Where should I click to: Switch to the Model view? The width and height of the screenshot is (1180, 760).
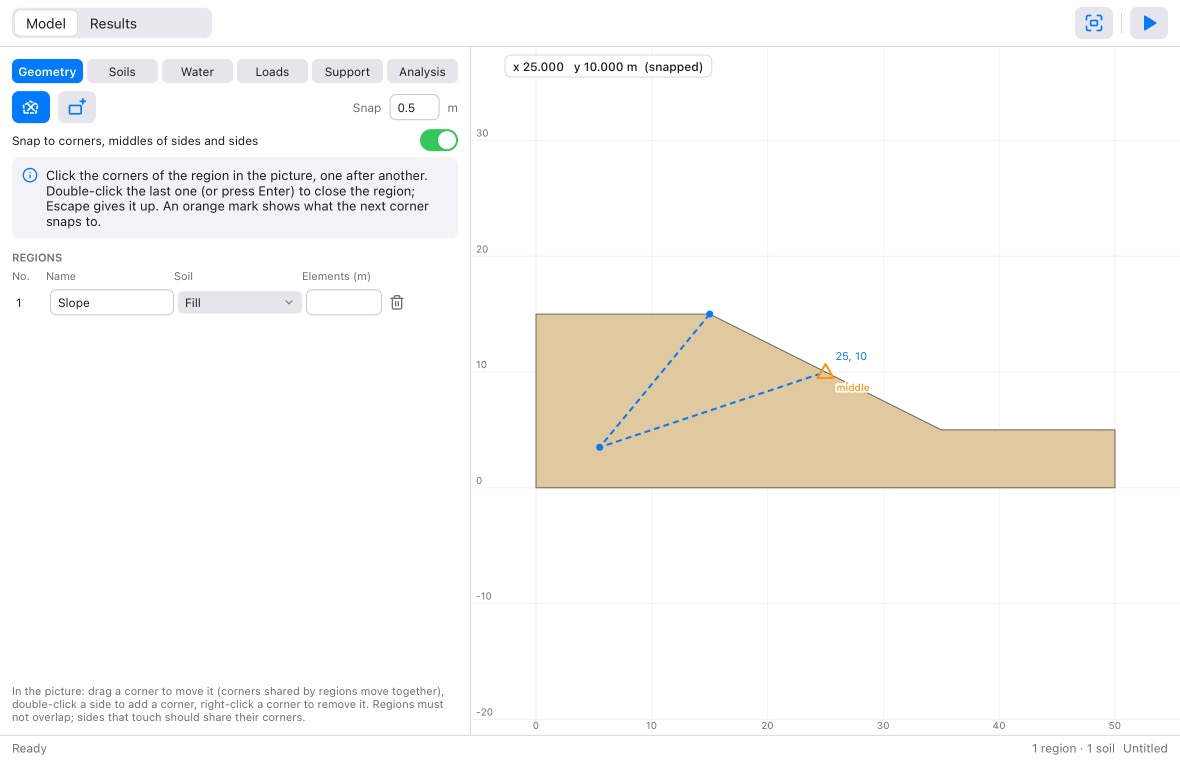(x=46, y=23)
